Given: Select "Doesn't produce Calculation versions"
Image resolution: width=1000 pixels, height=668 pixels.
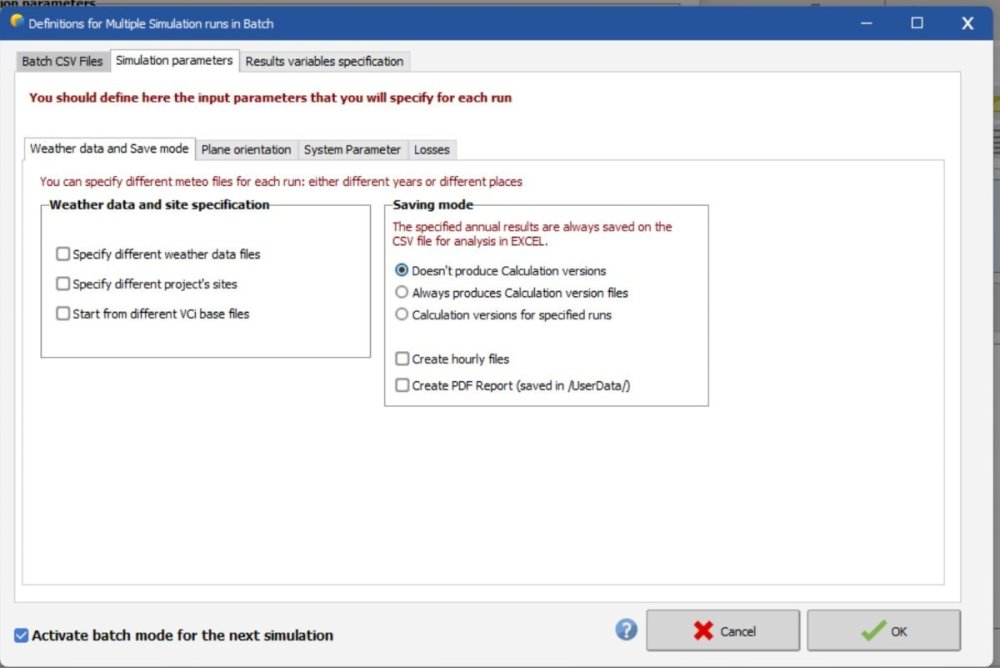Looking at the screenshot, I should coord(401,270).
